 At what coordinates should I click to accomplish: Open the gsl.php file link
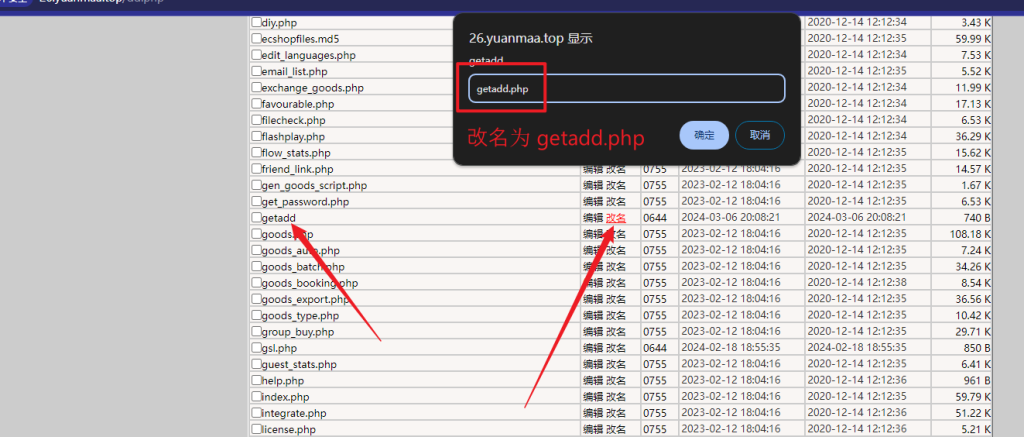(x=279, y=348)
